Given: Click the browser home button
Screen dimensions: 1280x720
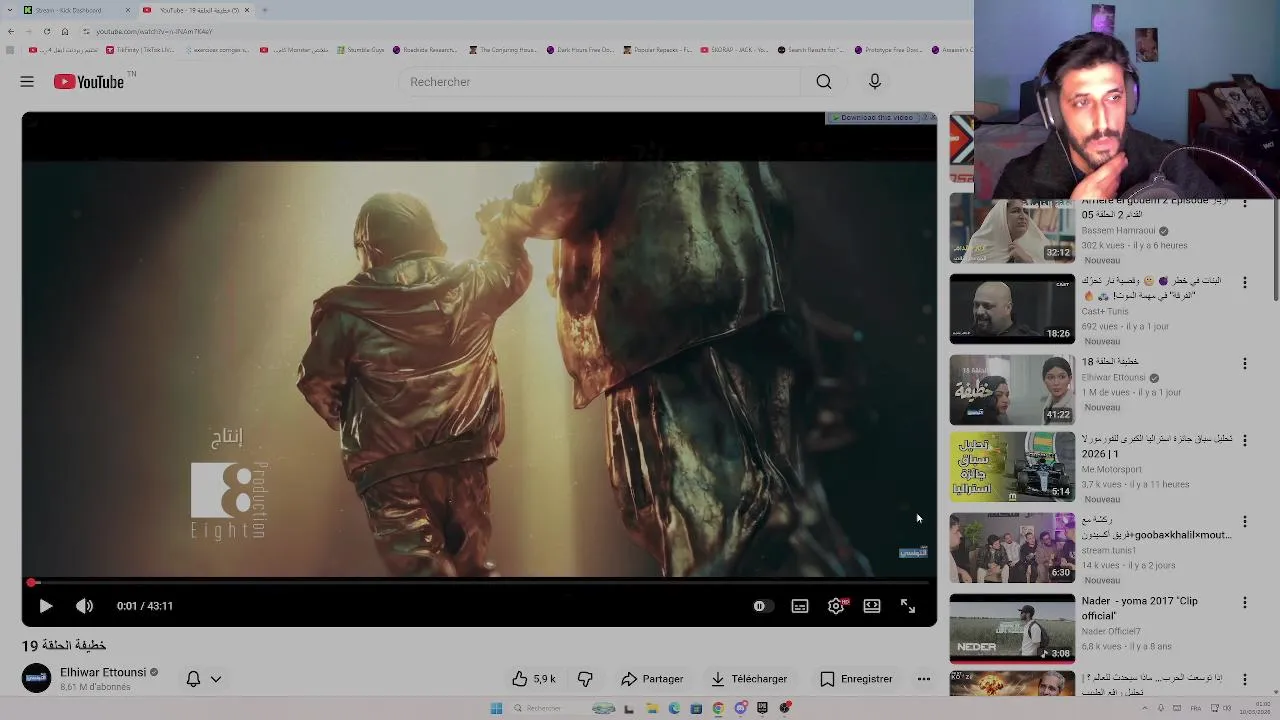Looking at the screenshot, I should 65,31.
